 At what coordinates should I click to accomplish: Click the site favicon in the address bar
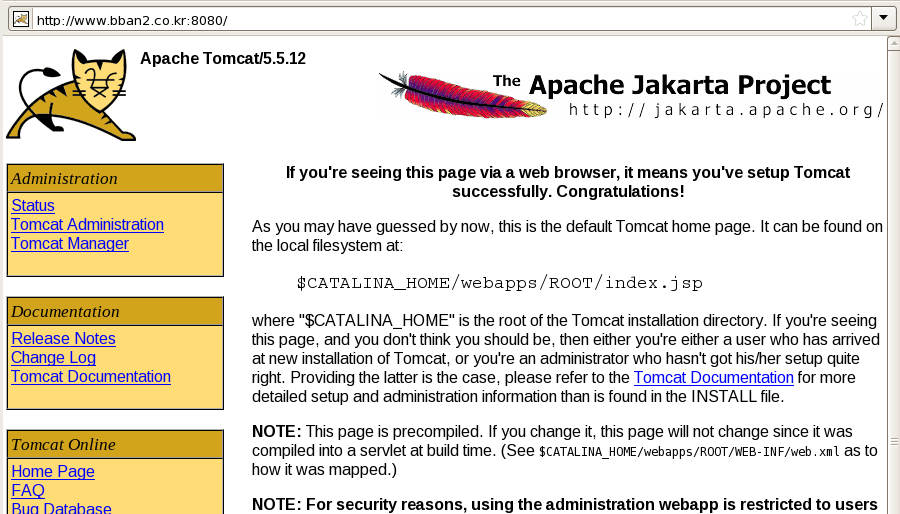21,20
